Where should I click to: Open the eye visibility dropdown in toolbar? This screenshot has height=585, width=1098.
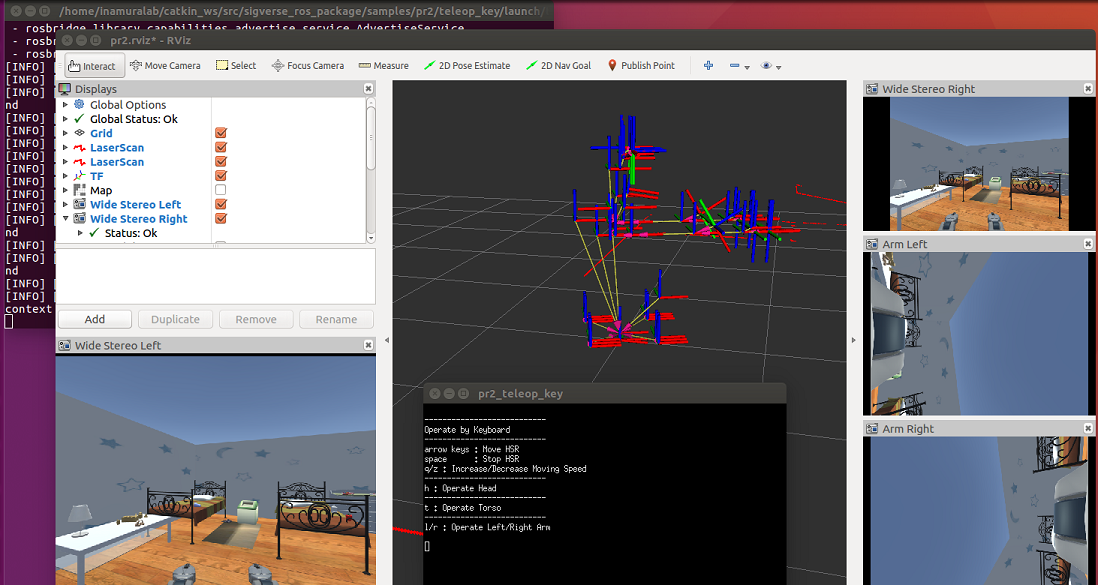coord(770,66)
